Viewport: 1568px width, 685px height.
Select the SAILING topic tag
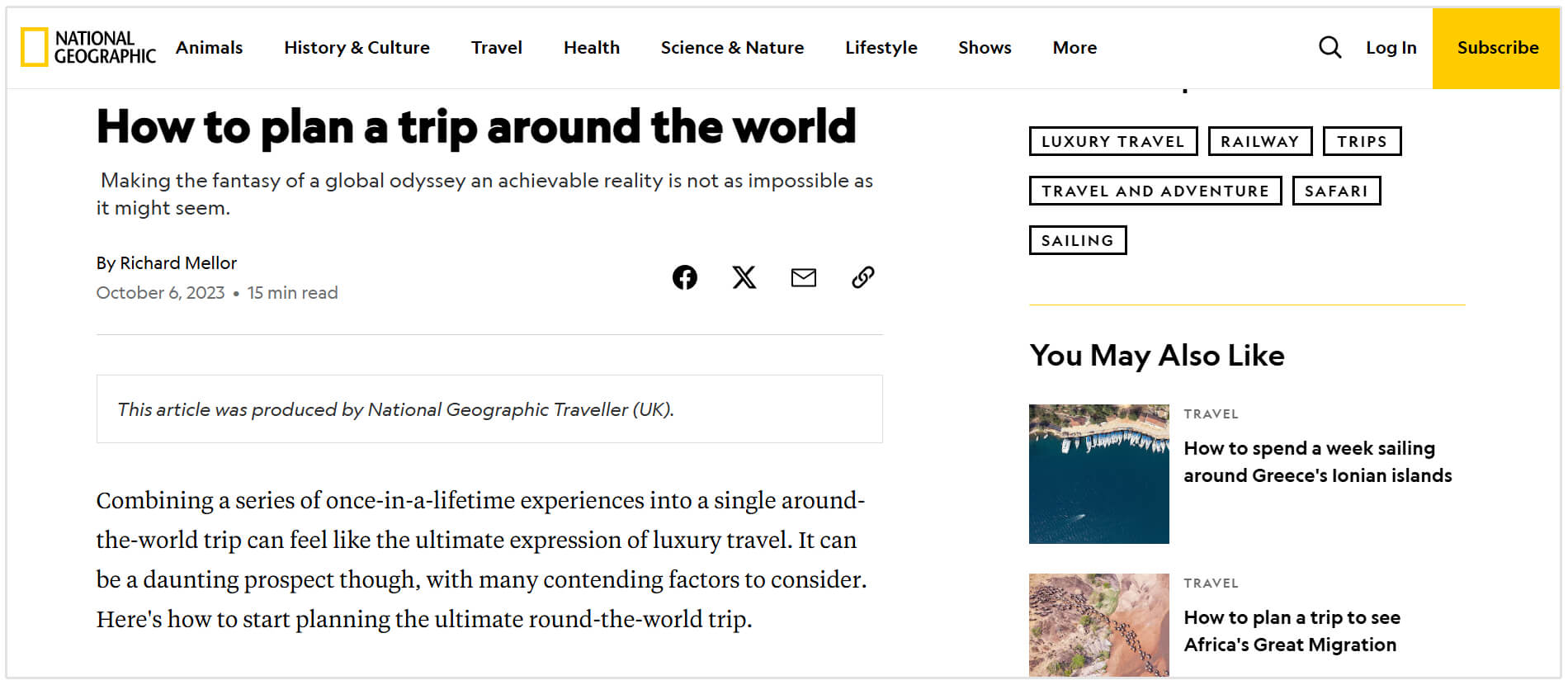pyautogui.click(x=1078, y=240)
